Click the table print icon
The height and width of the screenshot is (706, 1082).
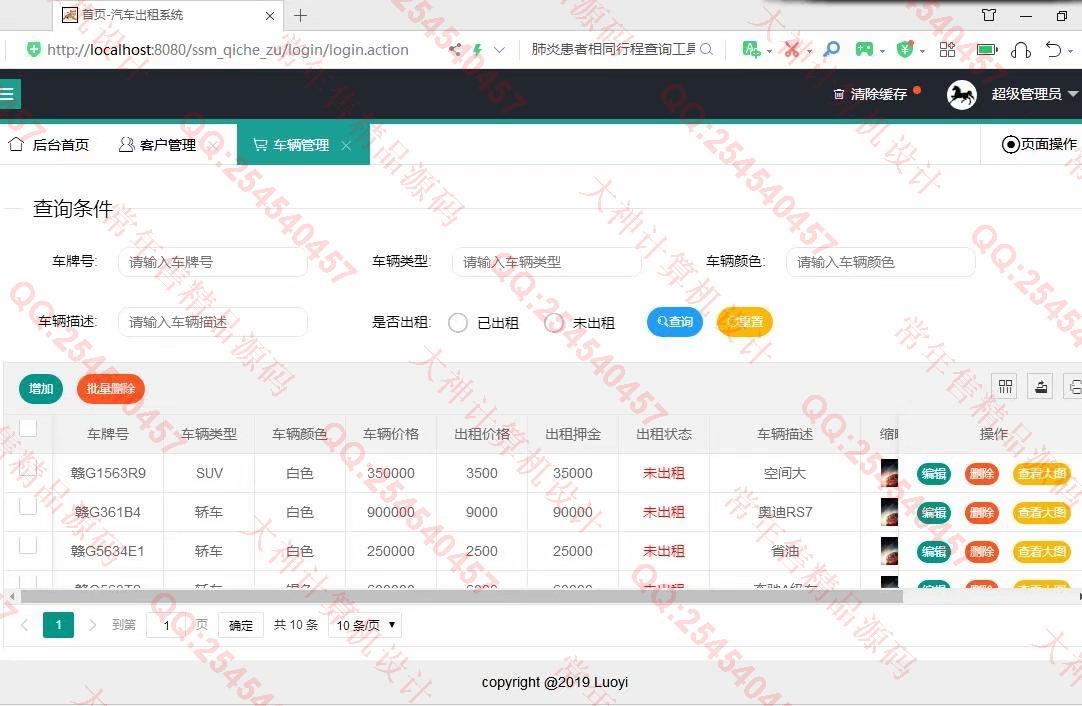click(x=1073, y=386)
